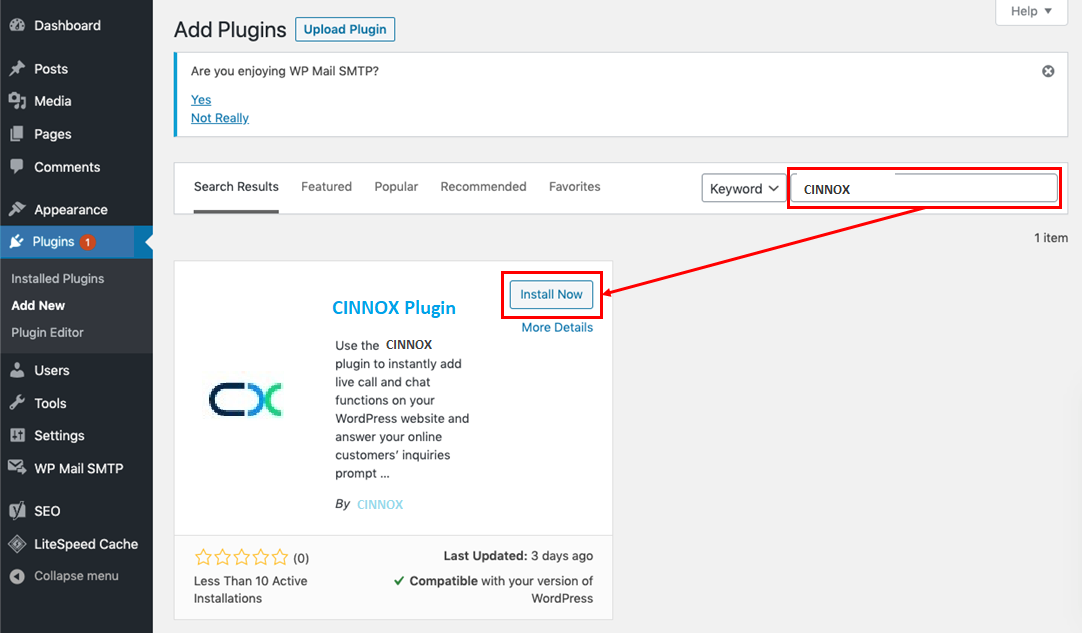Open the Appearance menu label
Screen dimensions: 1082x633
click(71, 210)
